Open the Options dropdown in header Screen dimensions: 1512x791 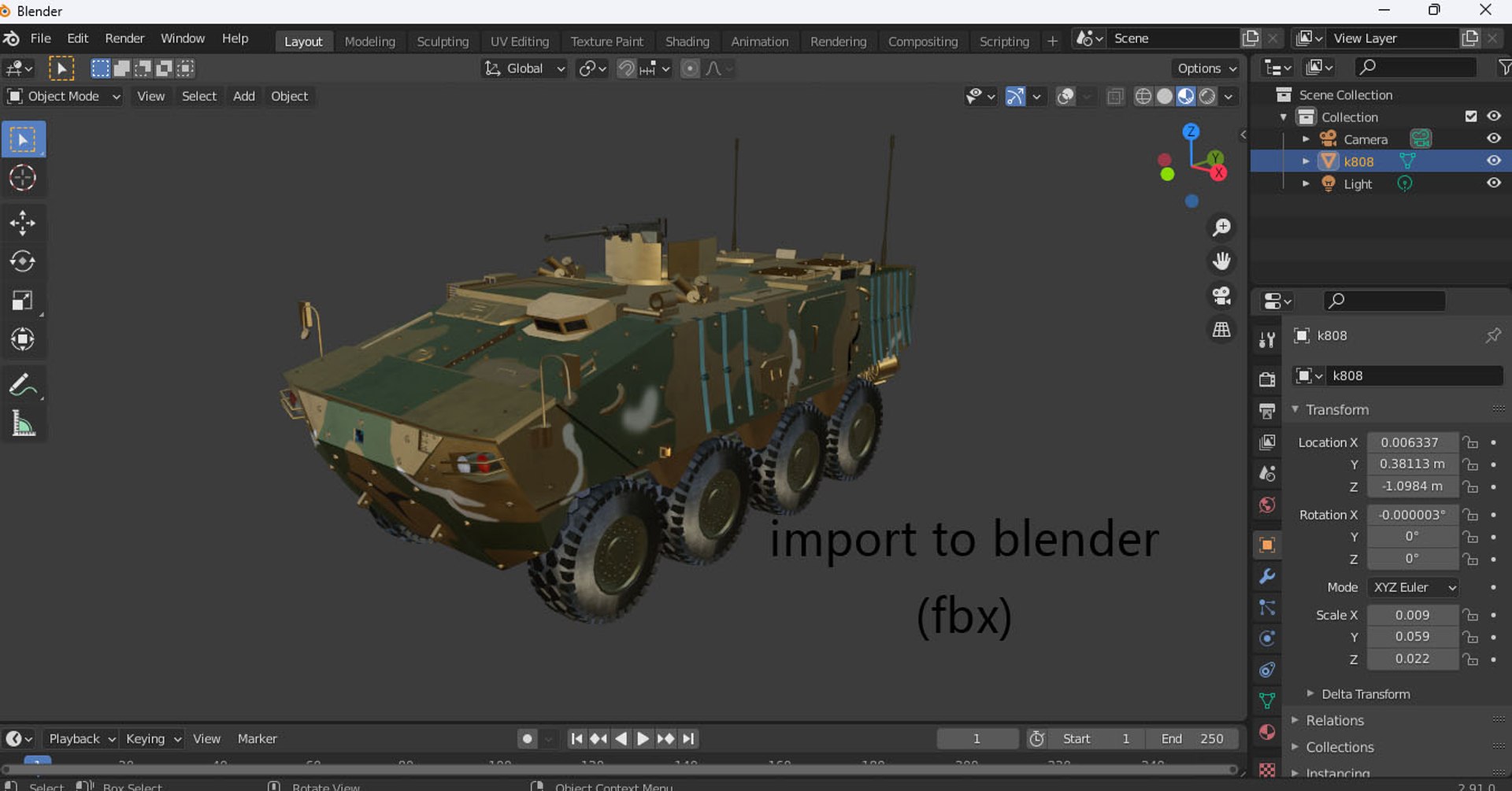[1206, 68]
